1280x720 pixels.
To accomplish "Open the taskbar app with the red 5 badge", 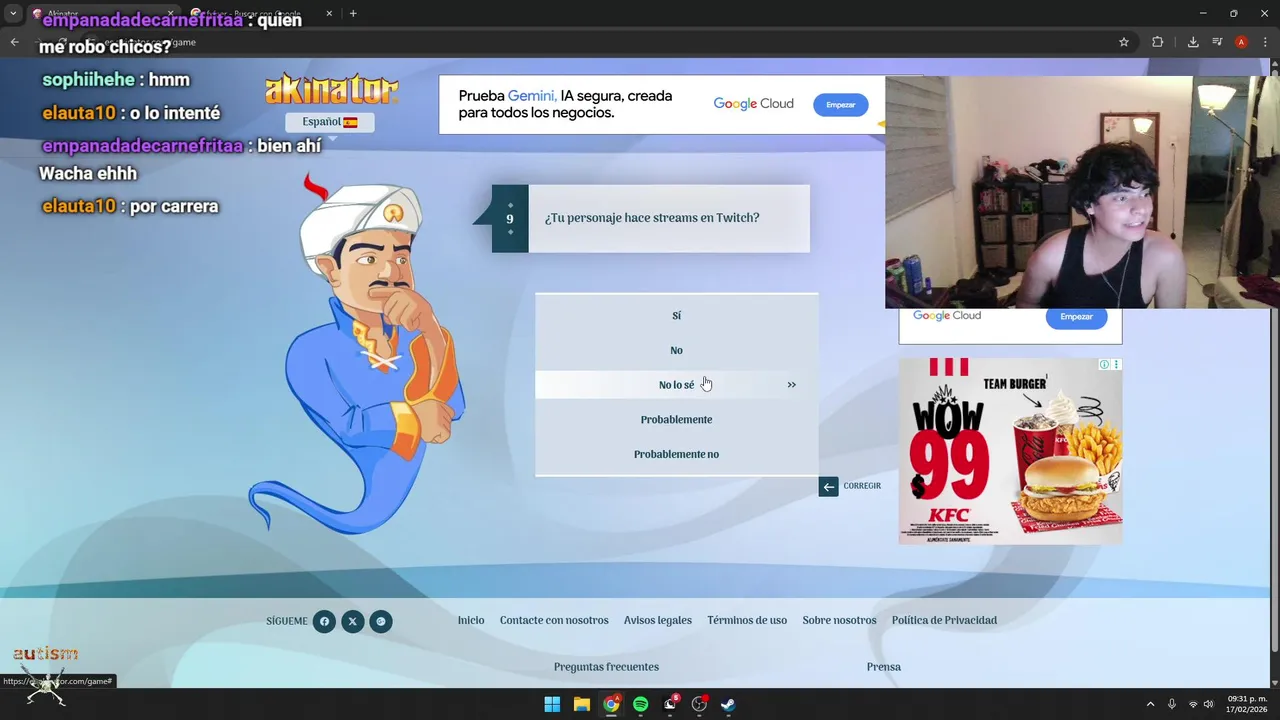I will [x=670, y=704].
